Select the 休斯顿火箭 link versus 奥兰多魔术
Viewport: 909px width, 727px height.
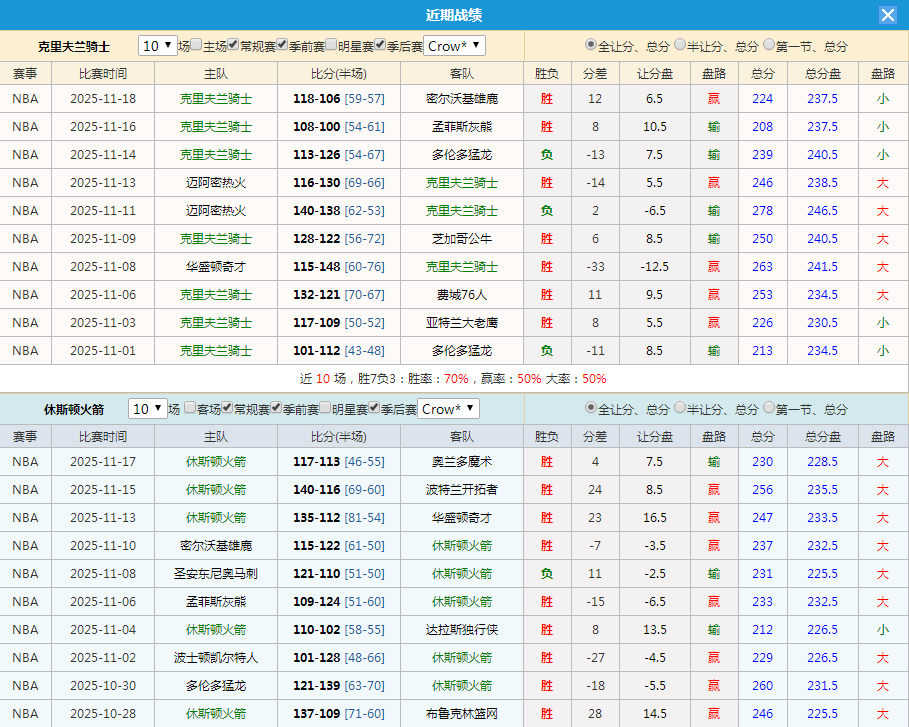tap(216, 462)
